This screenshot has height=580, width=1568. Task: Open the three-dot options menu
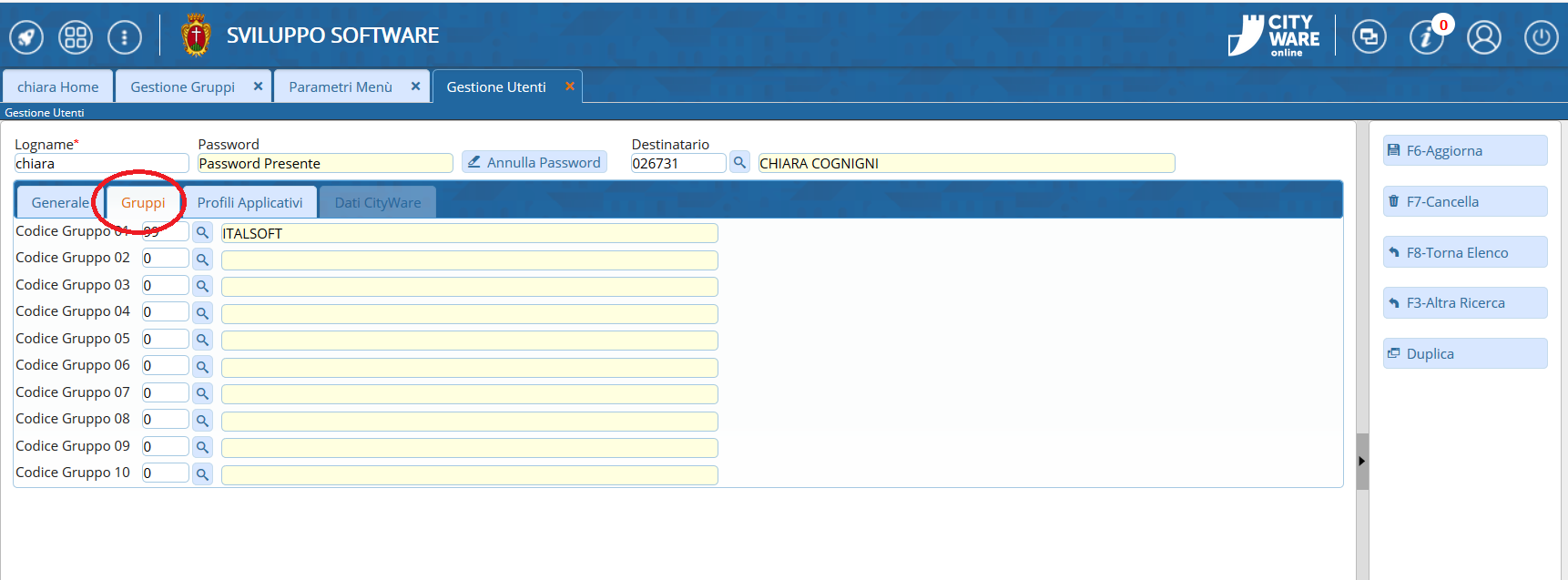tap(125, 37)
